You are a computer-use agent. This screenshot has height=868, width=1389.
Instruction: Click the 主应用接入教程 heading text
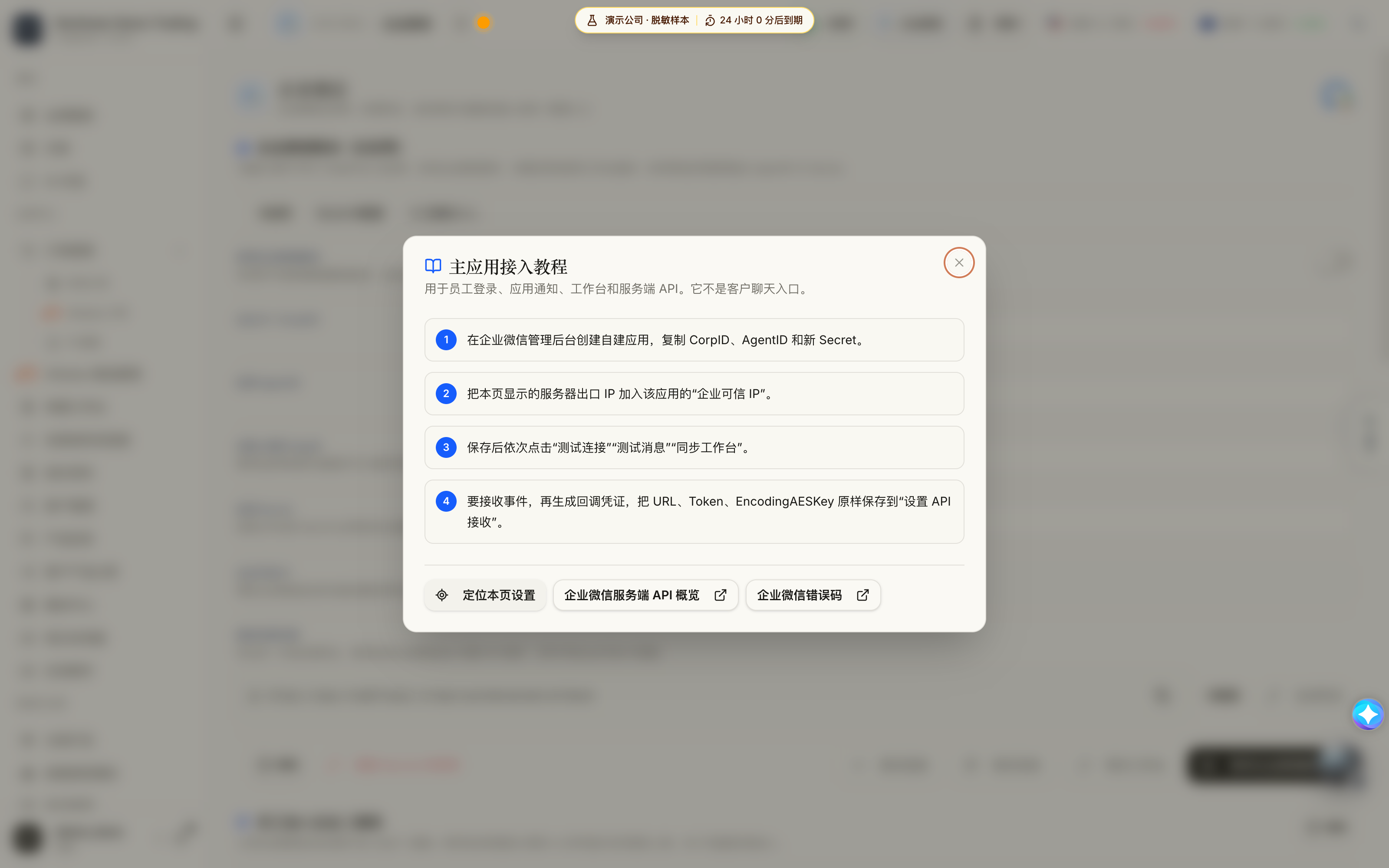pyautogui.click(x=508, y=266)
